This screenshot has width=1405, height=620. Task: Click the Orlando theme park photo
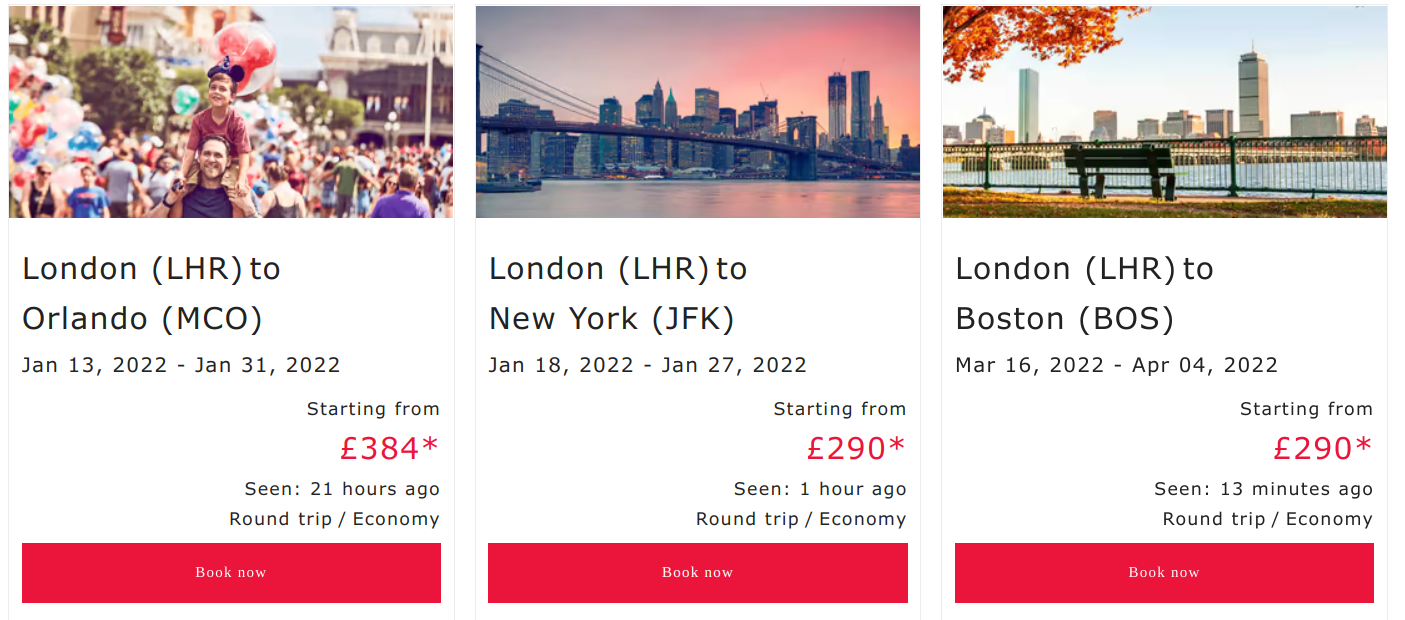click(231, 112)
